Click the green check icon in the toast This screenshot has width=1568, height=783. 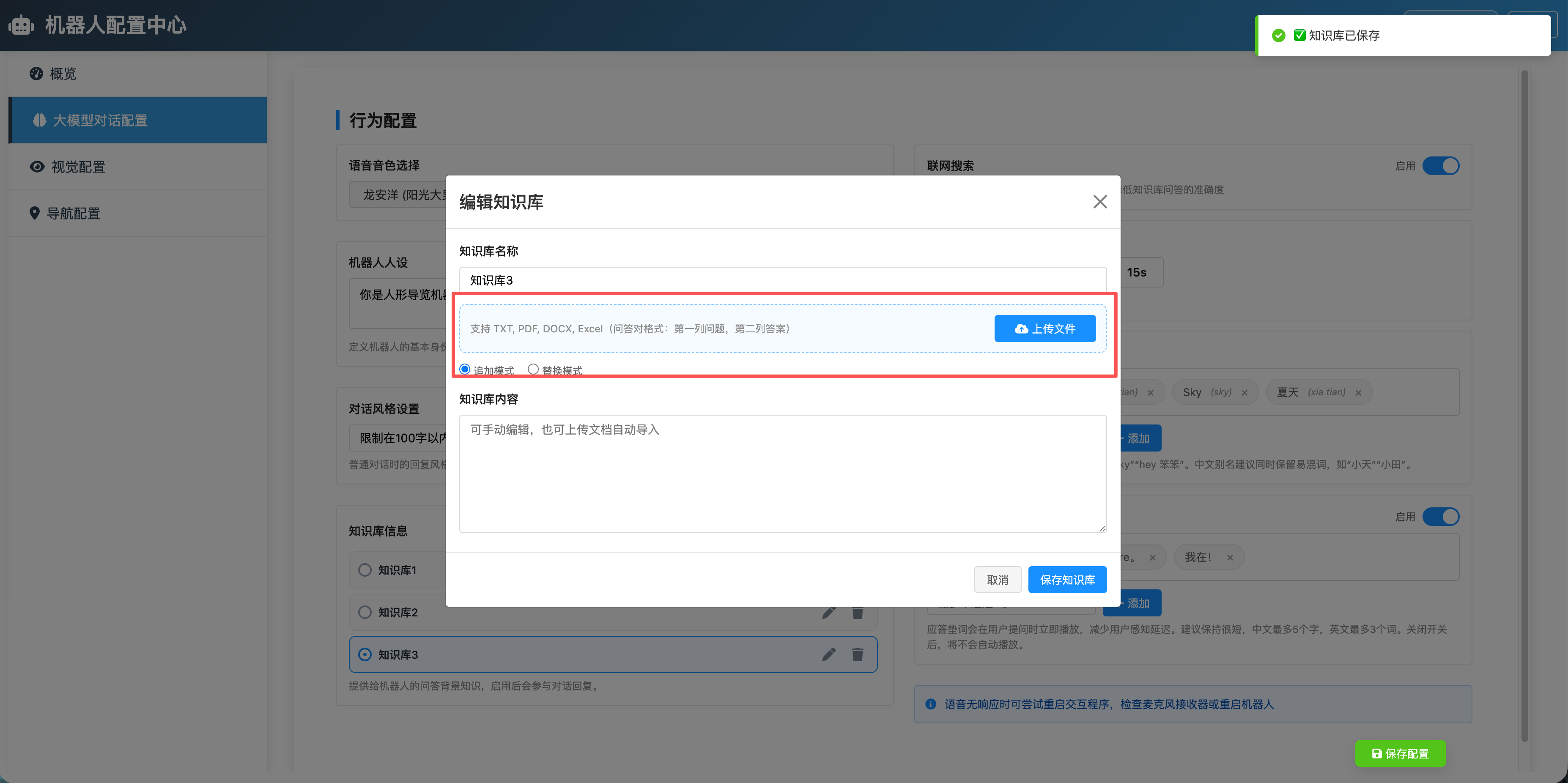1278,35
